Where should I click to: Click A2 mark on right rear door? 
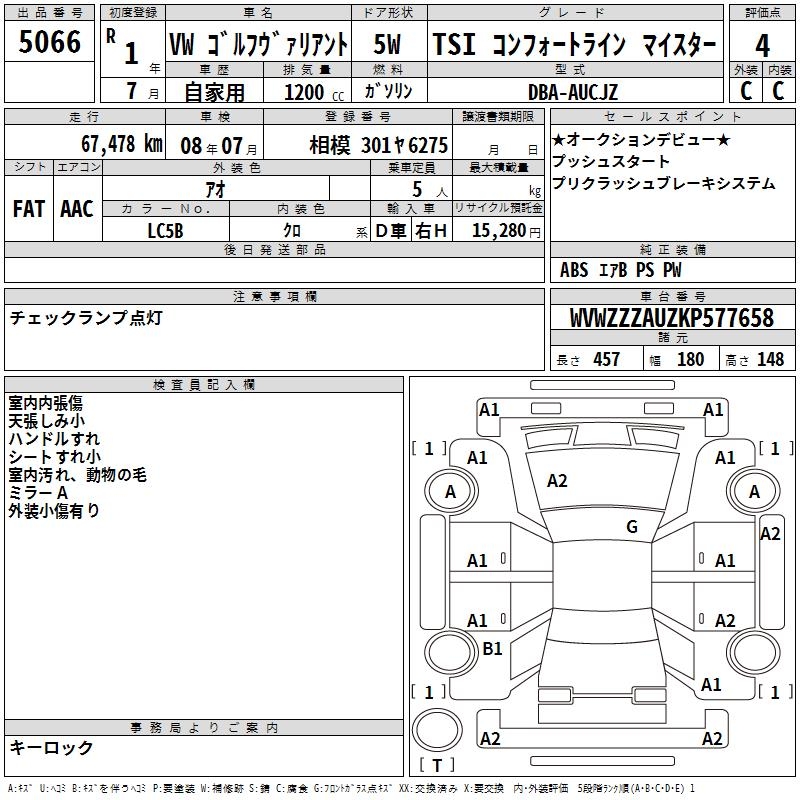click(x=725, y=620)
